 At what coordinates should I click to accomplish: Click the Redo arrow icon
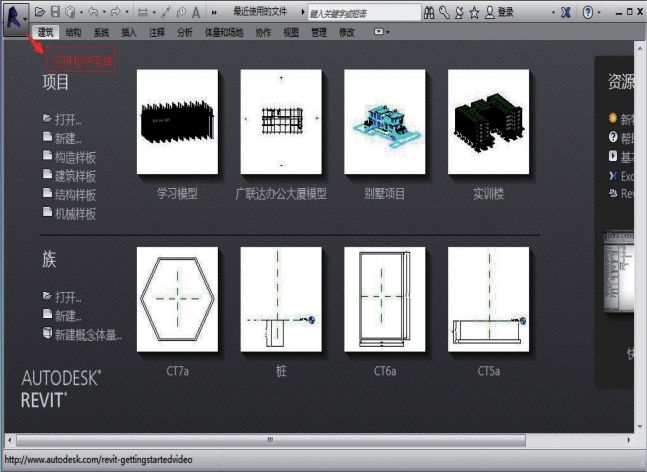pos(116,12)
